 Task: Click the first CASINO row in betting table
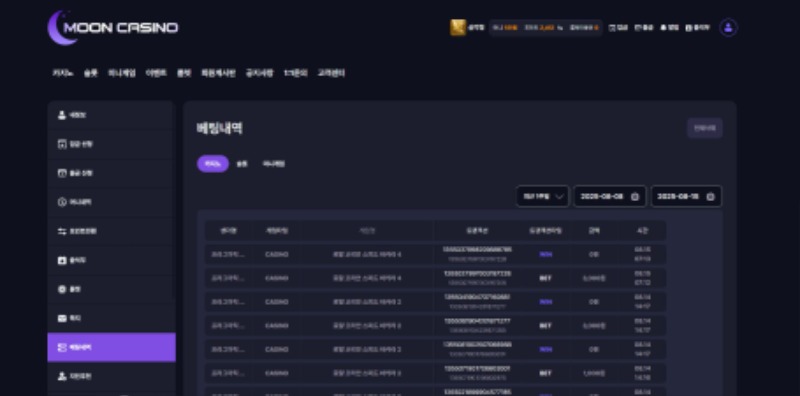(435, 254)
